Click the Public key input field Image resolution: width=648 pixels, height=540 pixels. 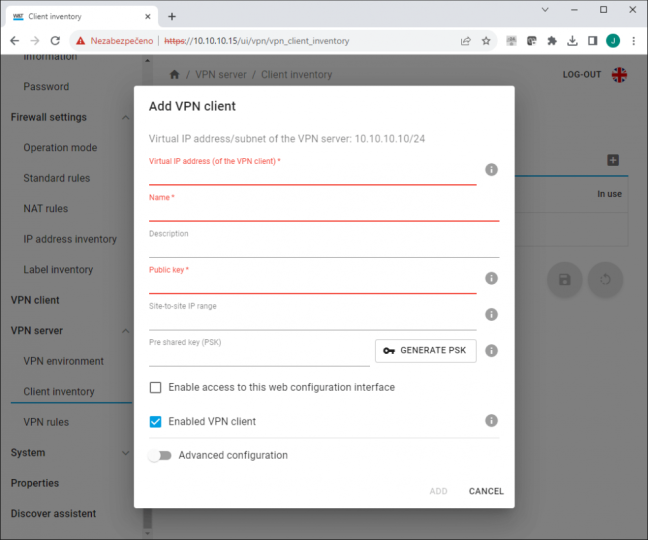point(312,285)
